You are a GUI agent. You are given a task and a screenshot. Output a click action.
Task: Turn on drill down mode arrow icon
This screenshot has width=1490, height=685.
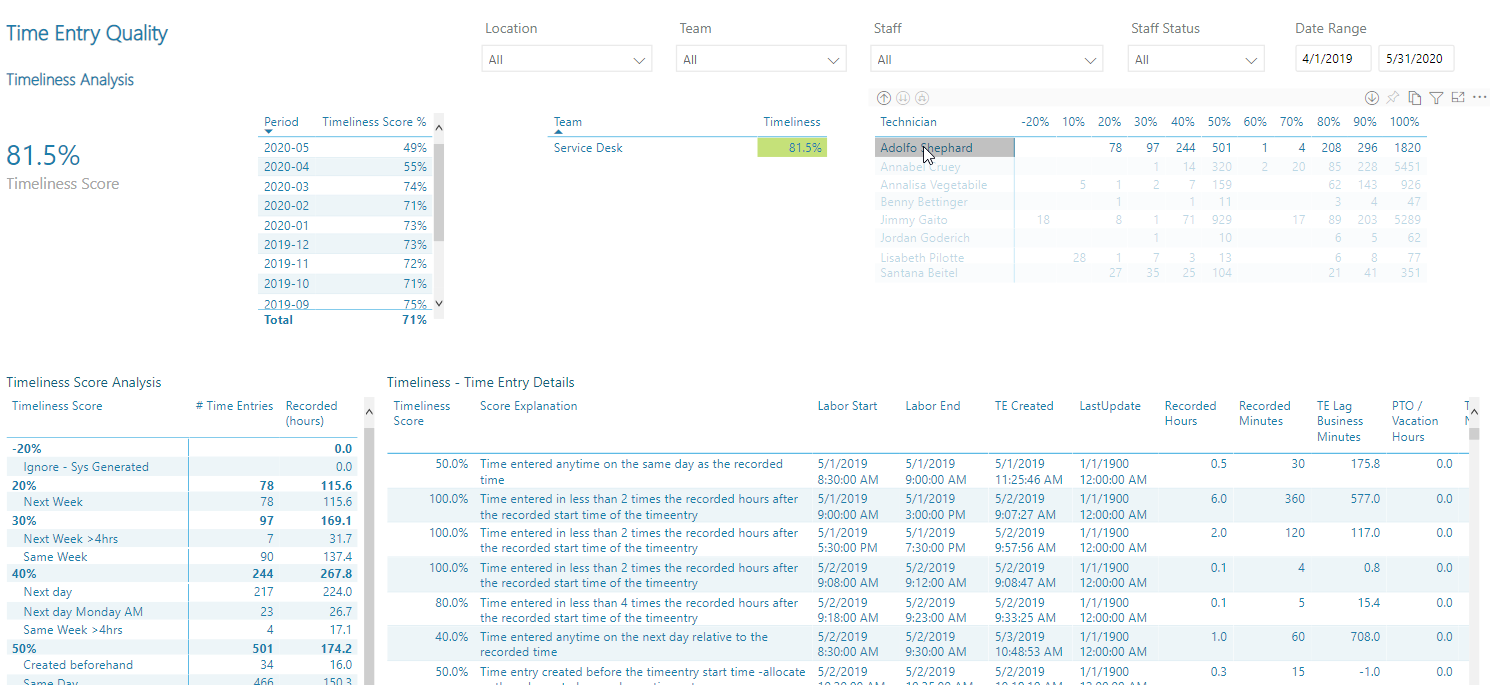point(1372,98)
